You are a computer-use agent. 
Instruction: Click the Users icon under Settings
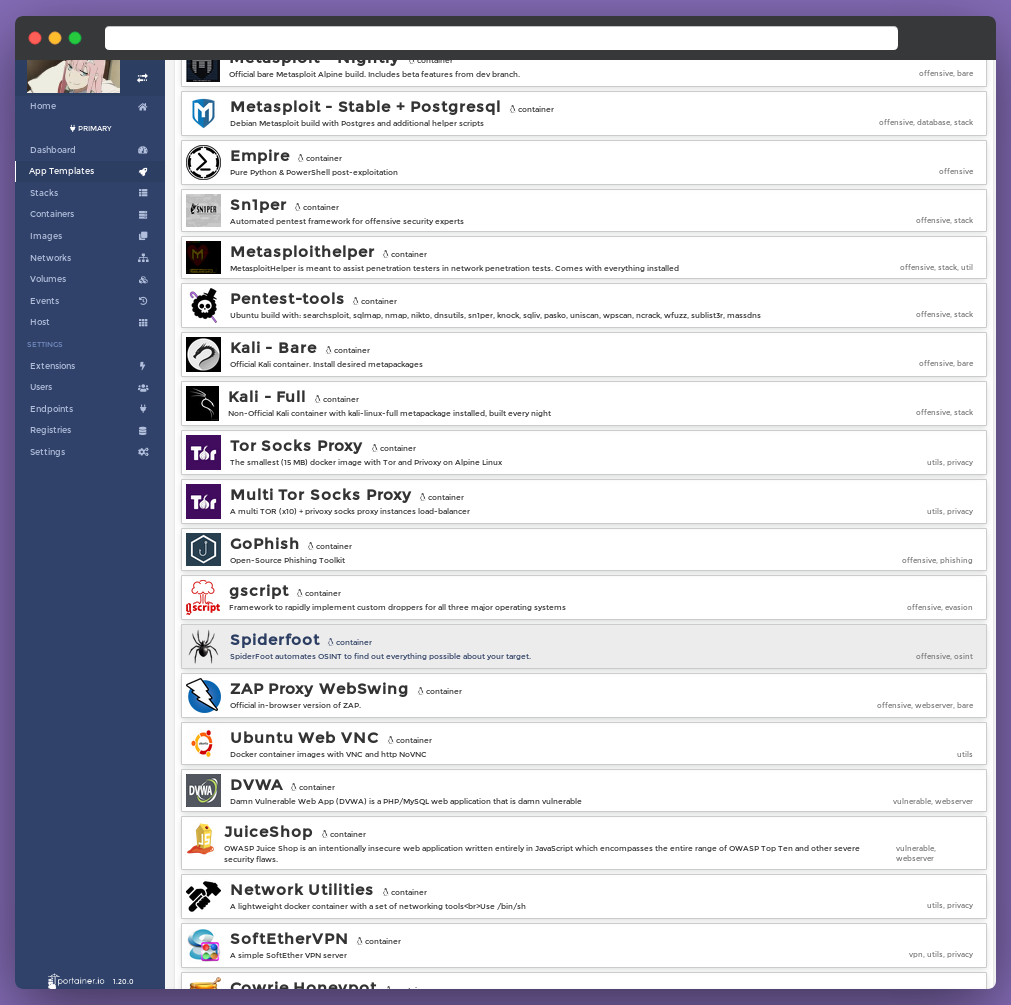(x=143, y=387)
